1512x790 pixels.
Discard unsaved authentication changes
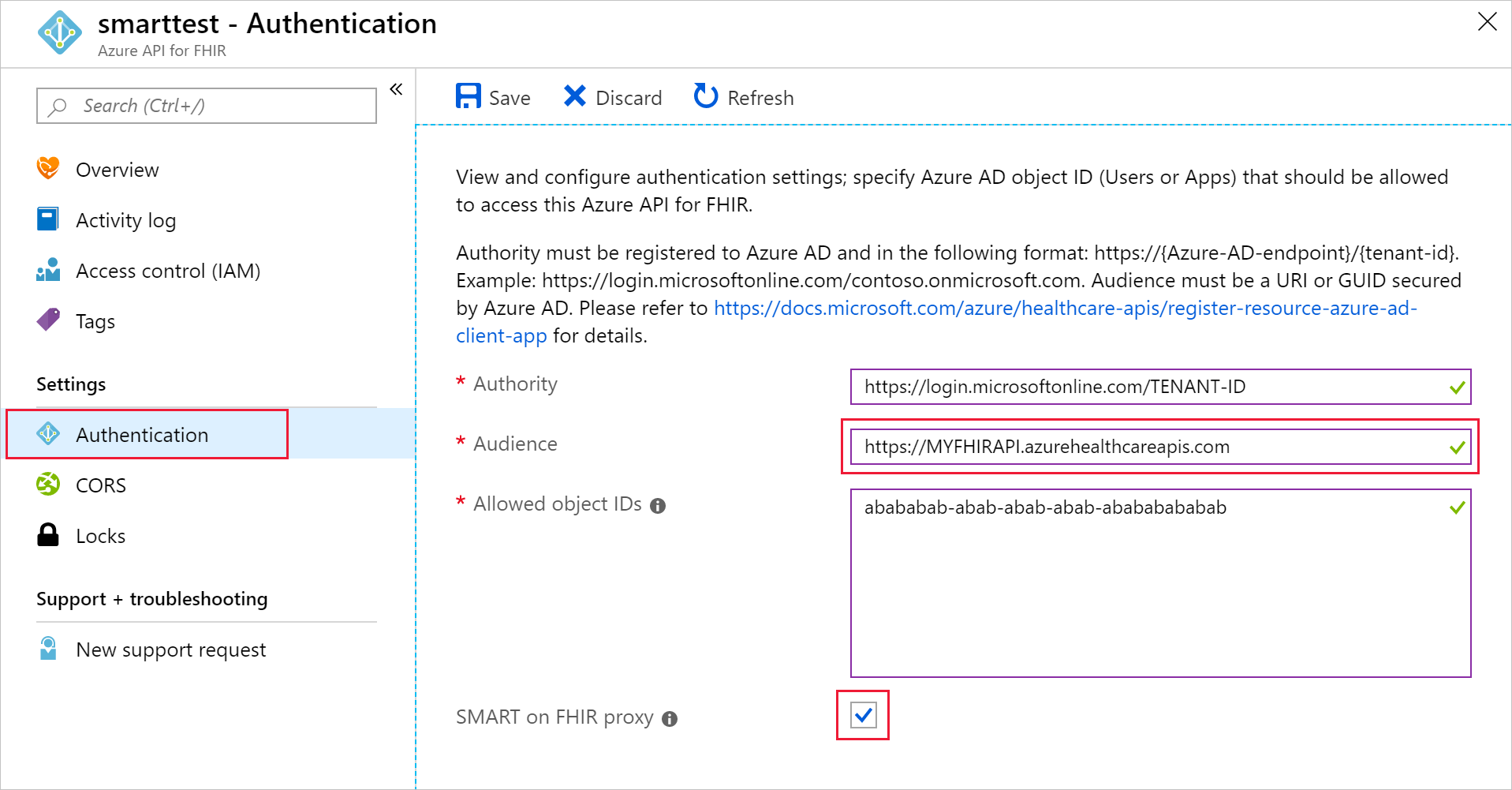(613, 96)
